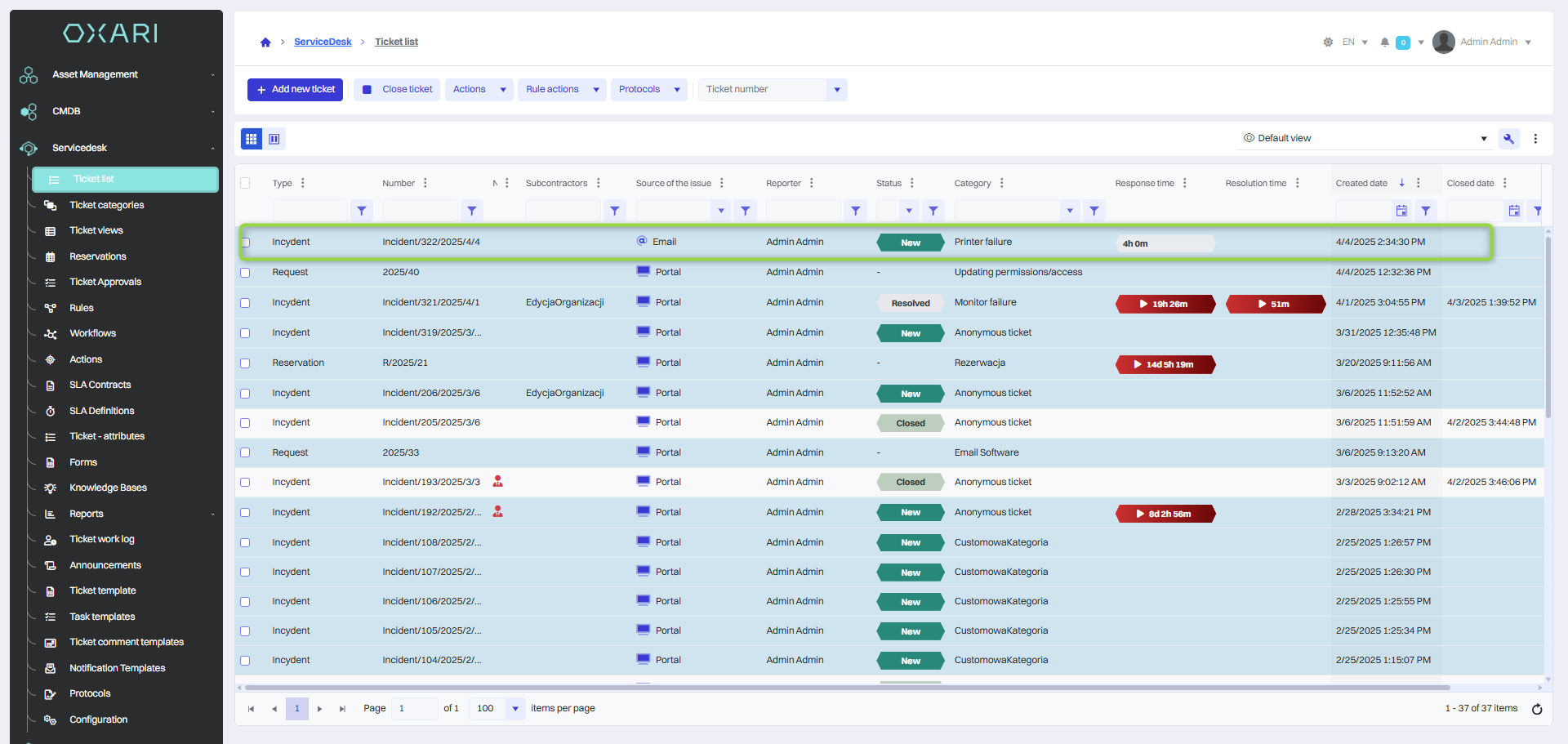Expand the Default view dropdown

(x=1483, y=139)
